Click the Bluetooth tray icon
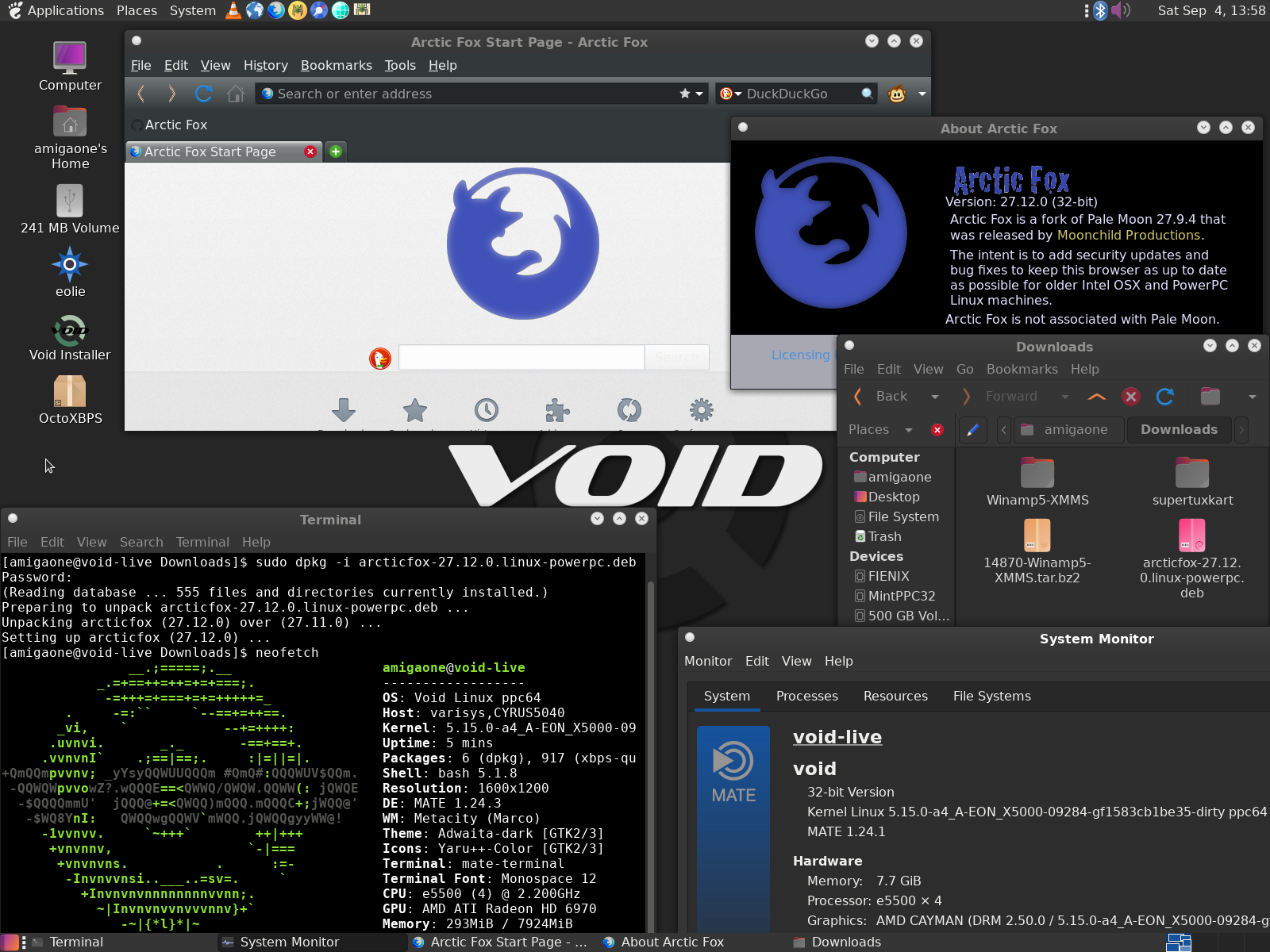Viewport: 1270px width, 952px height. click(x=1100, y=10)
